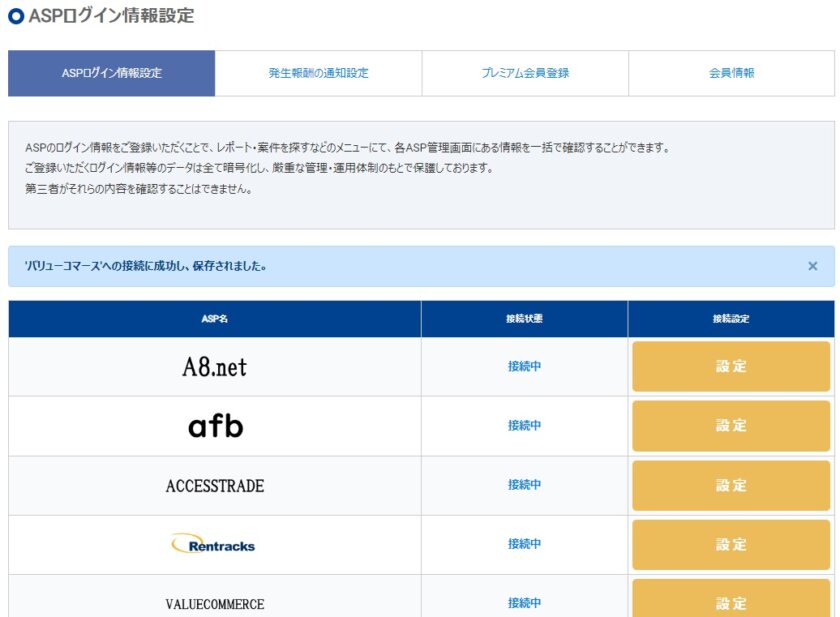Click the 接続状態 column header
Screen dimensions: 840x617
point(524,319)
